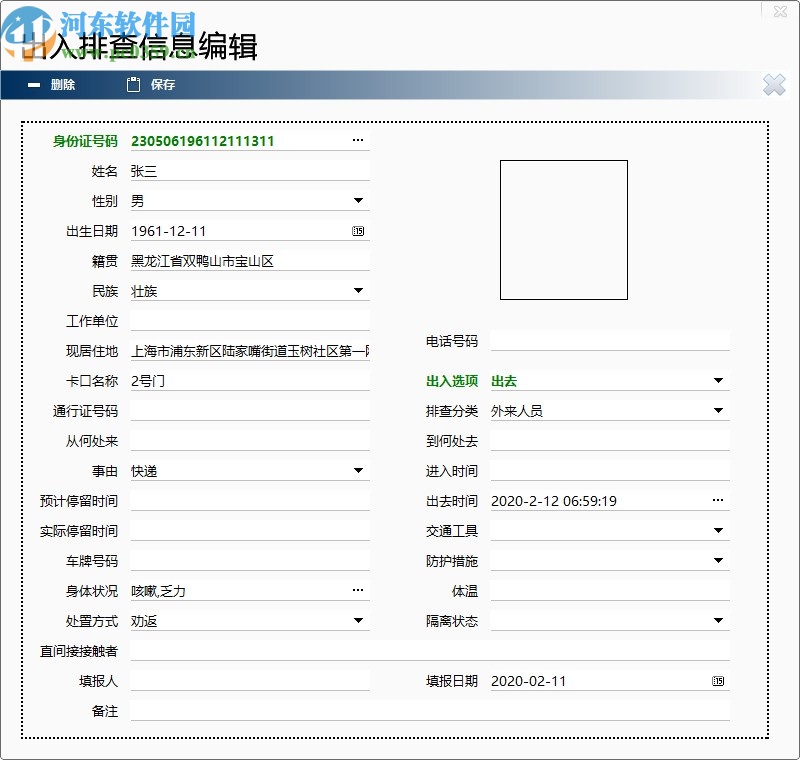Screen dimensions: 800x760
Task: Click the ellipsis beside 身份证号码
Action: (358, 140)
